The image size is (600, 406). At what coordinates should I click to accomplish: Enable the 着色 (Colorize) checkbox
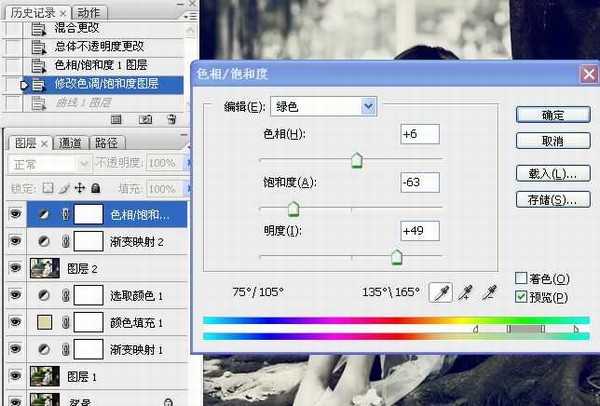point(521,278)
